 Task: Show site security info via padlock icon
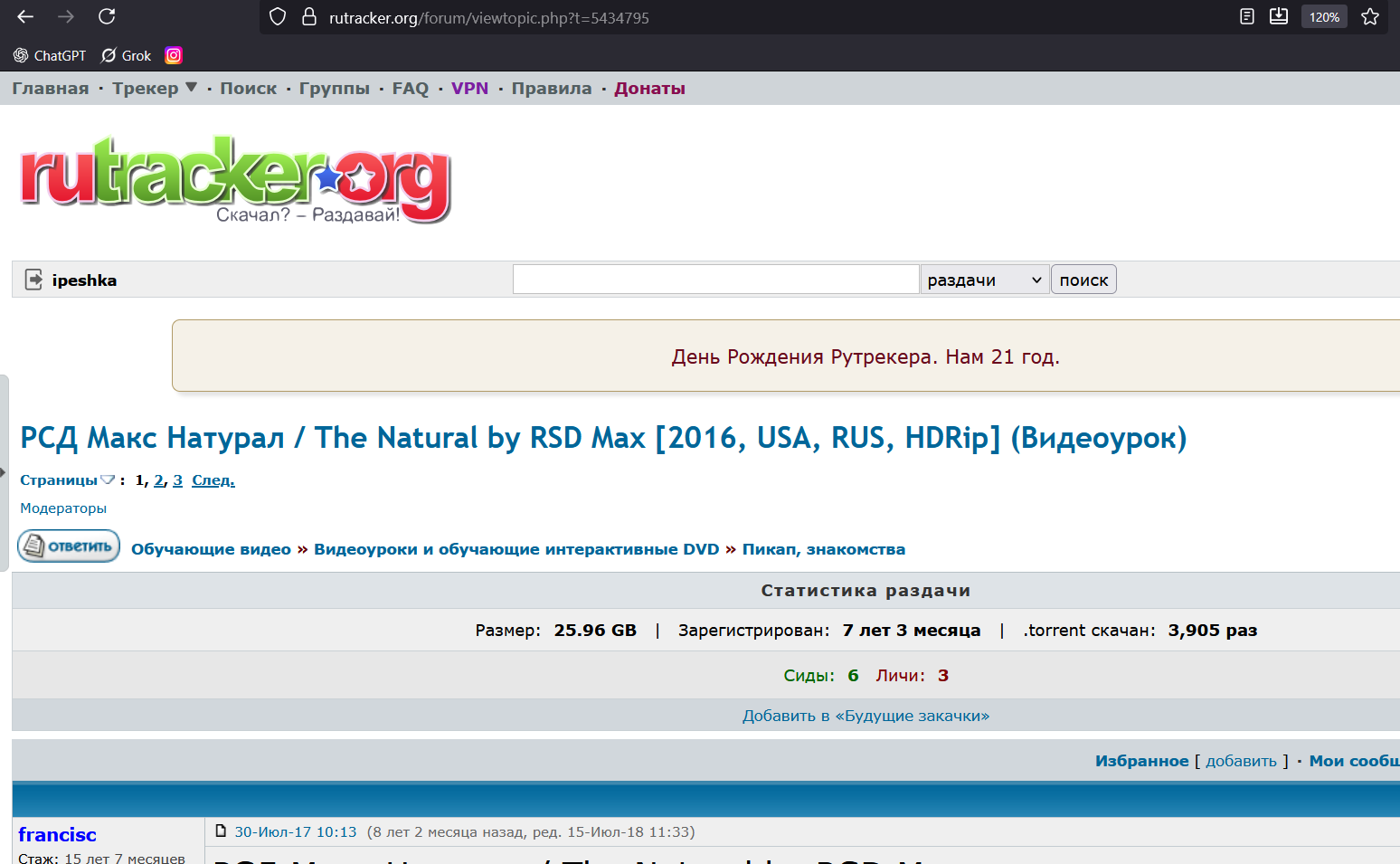click(x=308, y=17)
